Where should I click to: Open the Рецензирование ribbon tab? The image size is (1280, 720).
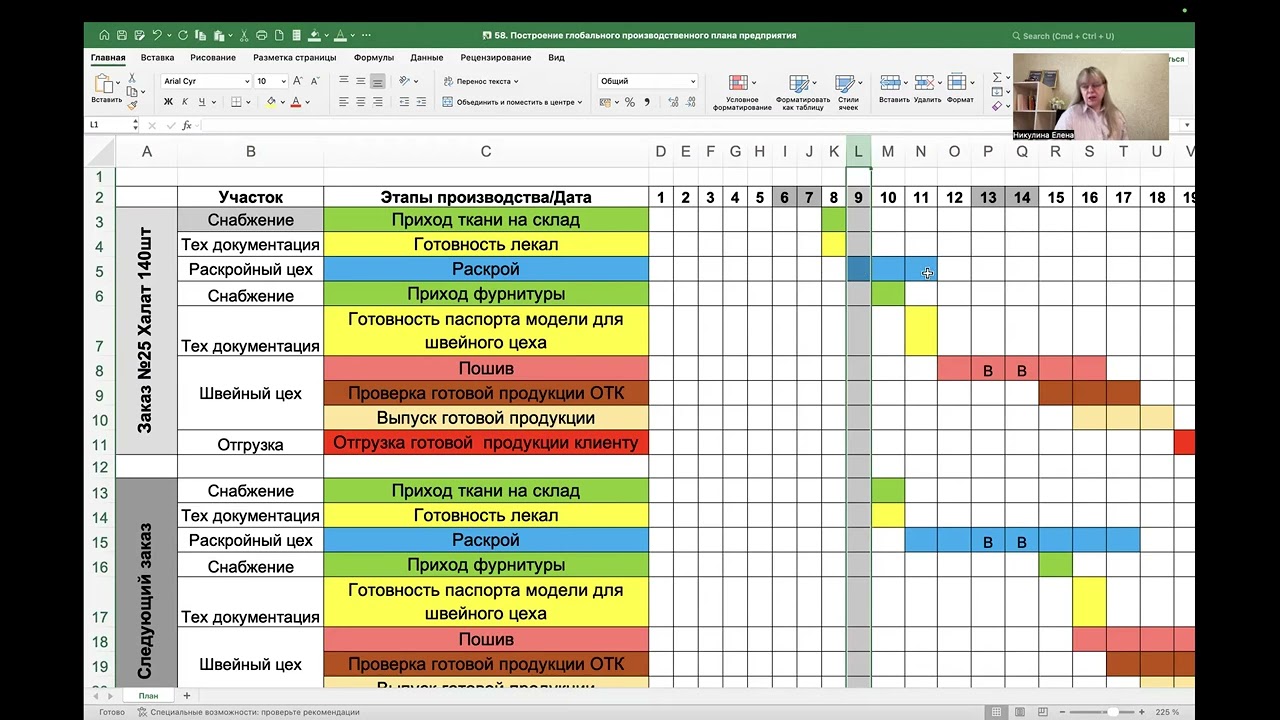click(x=496, y=58)
